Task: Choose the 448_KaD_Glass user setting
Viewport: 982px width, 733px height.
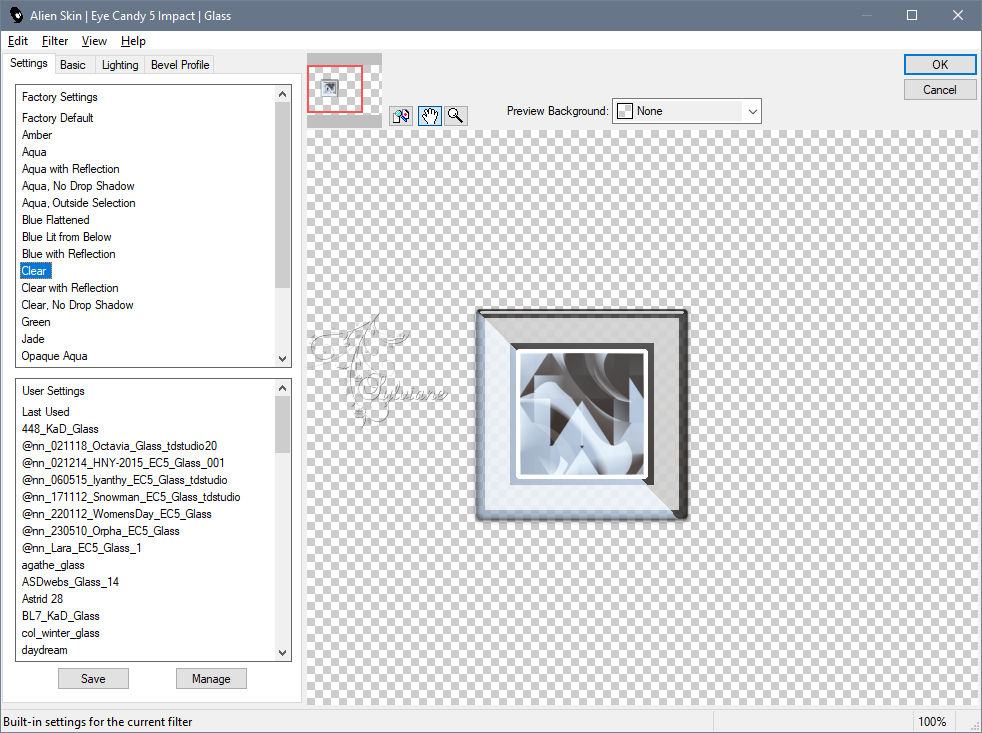Action: 60,429
